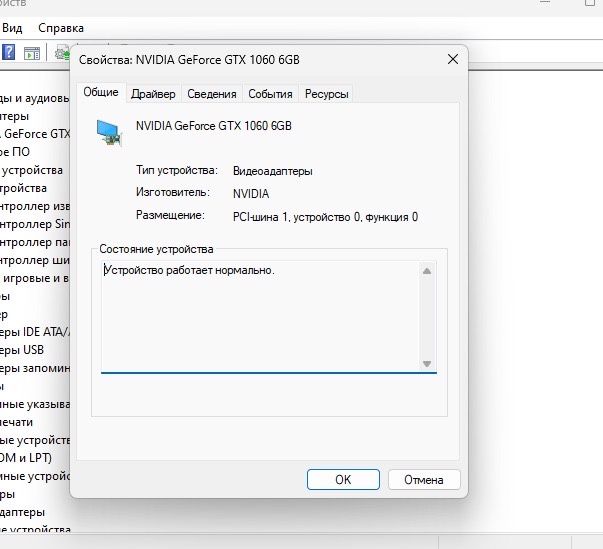The width and height of the screenshot is (603, 549).
Task: Click the blue question-mark help toolbar icon
Action: [8, 52]
